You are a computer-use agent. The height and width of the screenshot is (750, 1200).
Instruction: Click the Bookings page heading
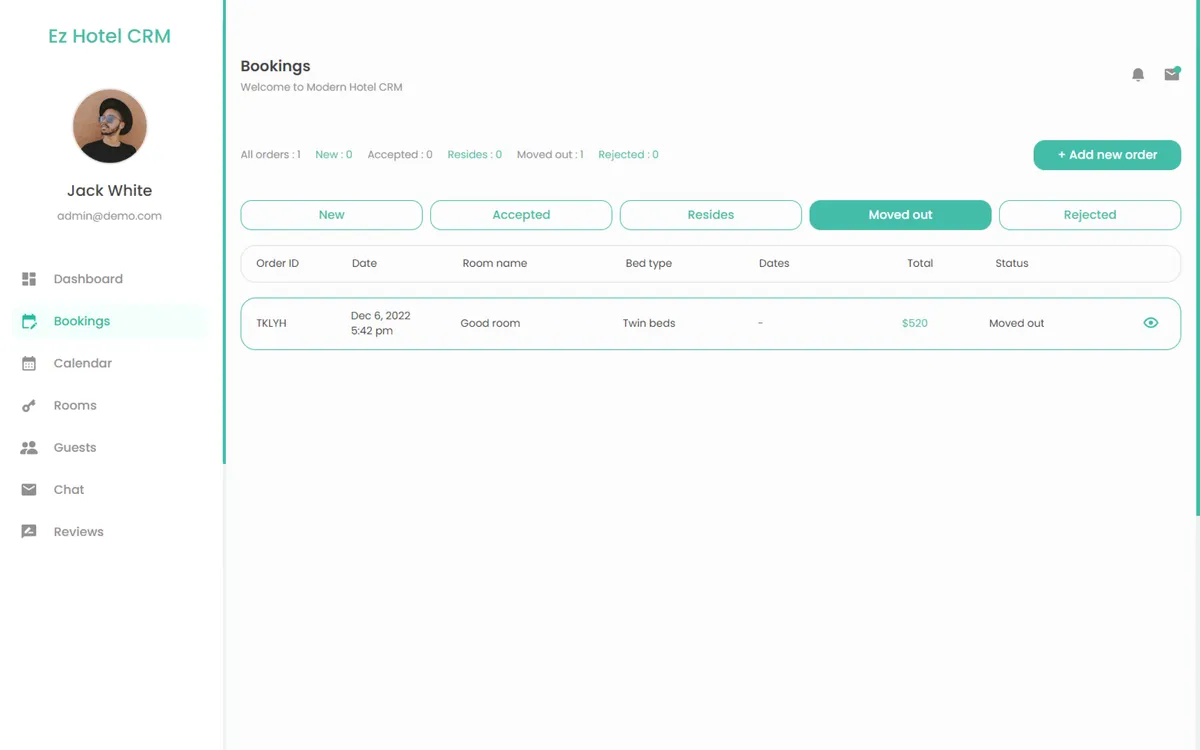[x=275, y=66]
